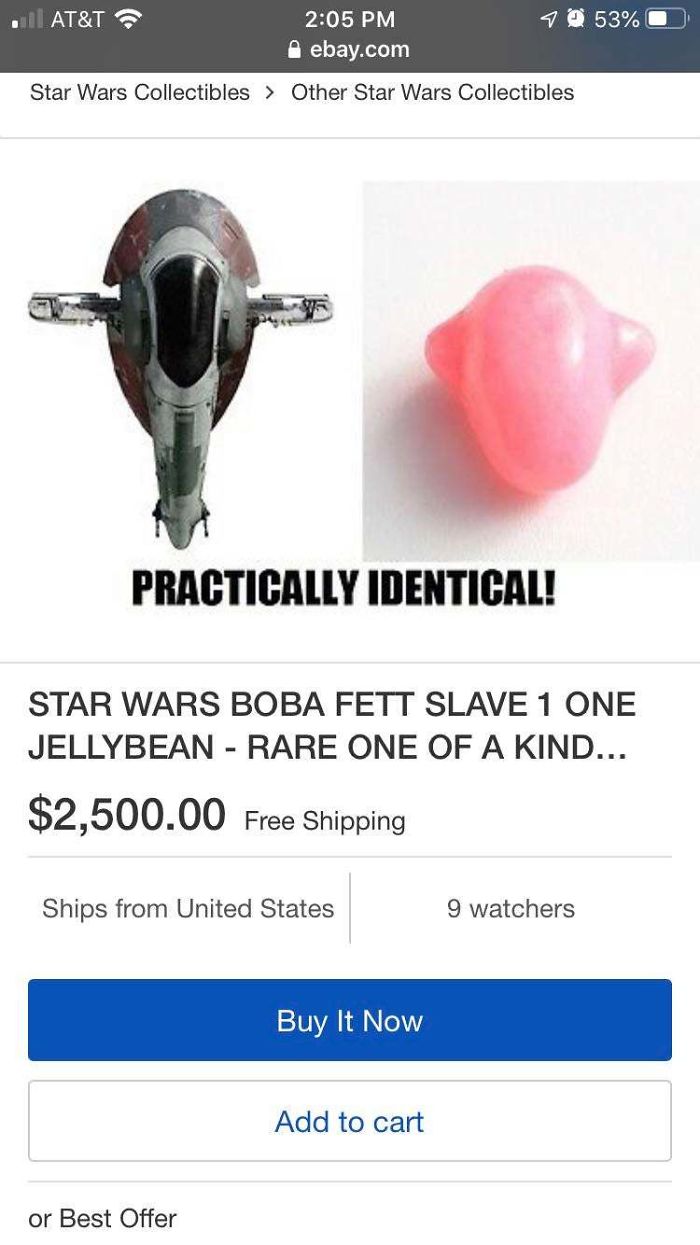700x1245 pixels.
Task: Open the Slave 1 spaceship photo
Action: click(x=182, y=370)
